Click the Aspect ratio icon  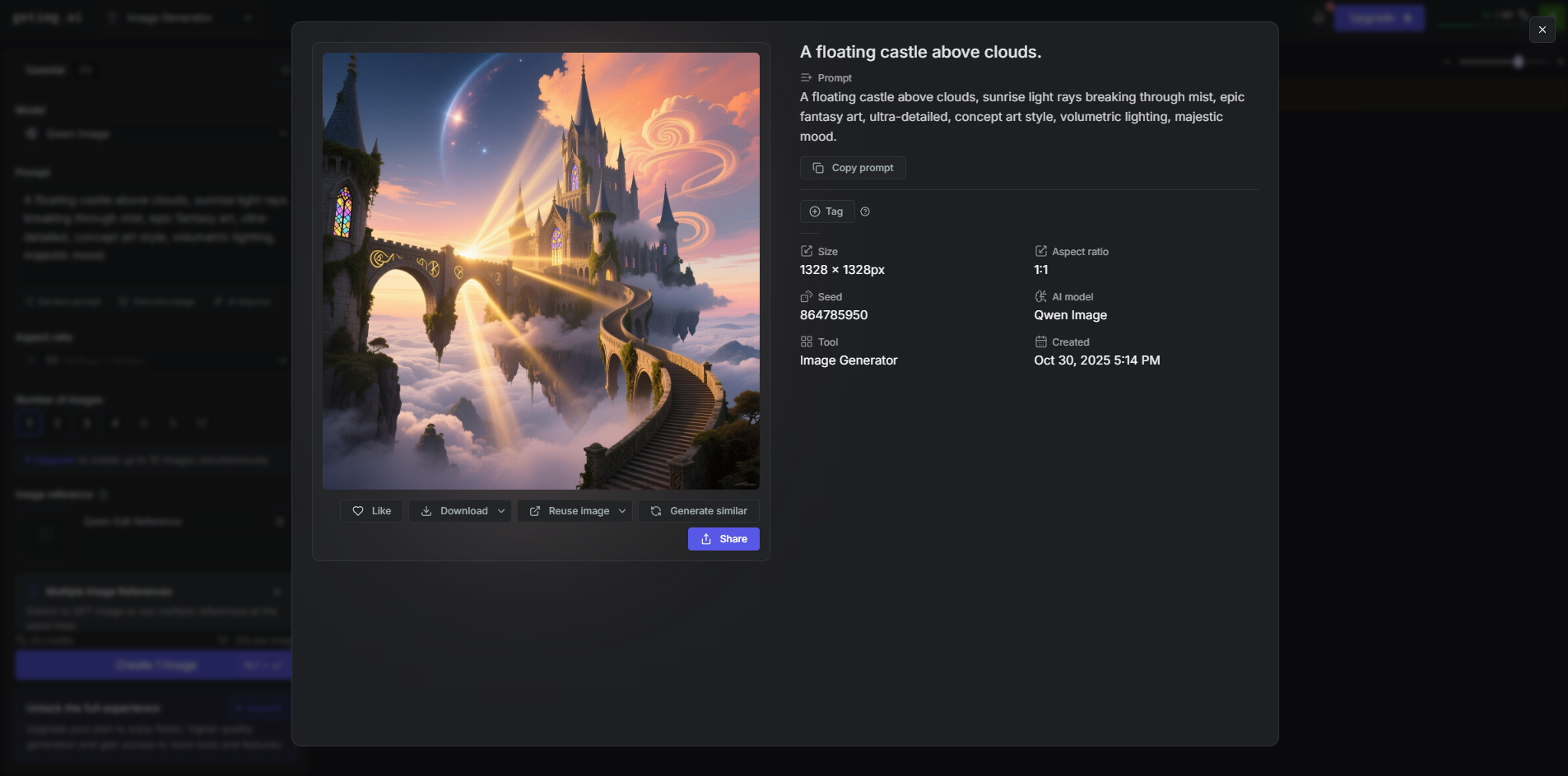click(x=1040, y=251)
